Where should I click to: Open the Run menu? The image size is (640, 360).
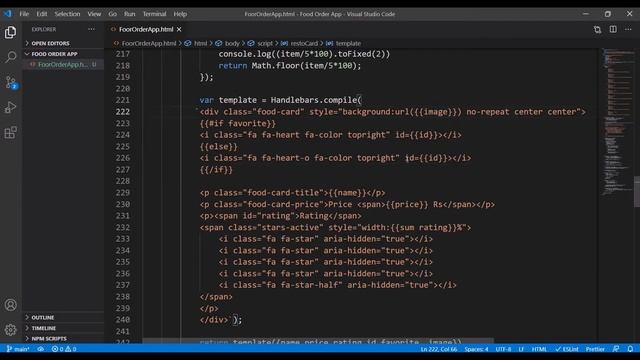(129, 14)
